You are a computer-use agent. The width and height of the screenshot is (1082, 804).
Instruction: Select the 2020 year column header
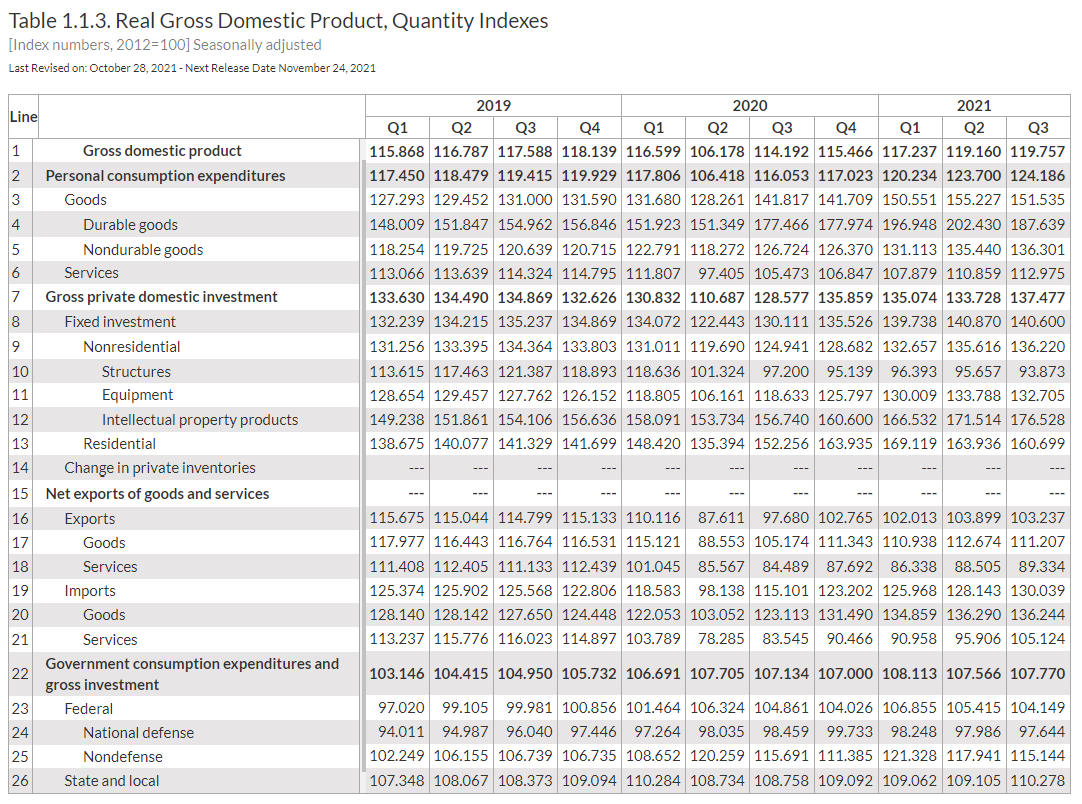tap(750, 106)
